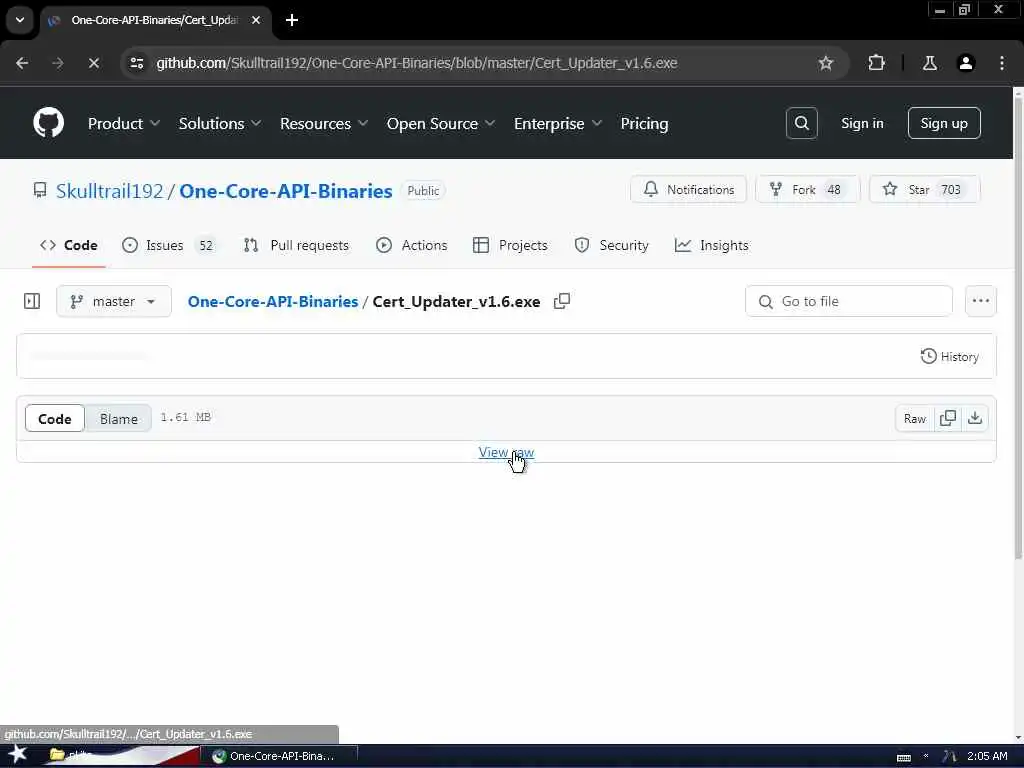The width and height of the screenshot is (1024, 768).
Task: Go back using the browser back arrow
Action: tap(22, 63)
